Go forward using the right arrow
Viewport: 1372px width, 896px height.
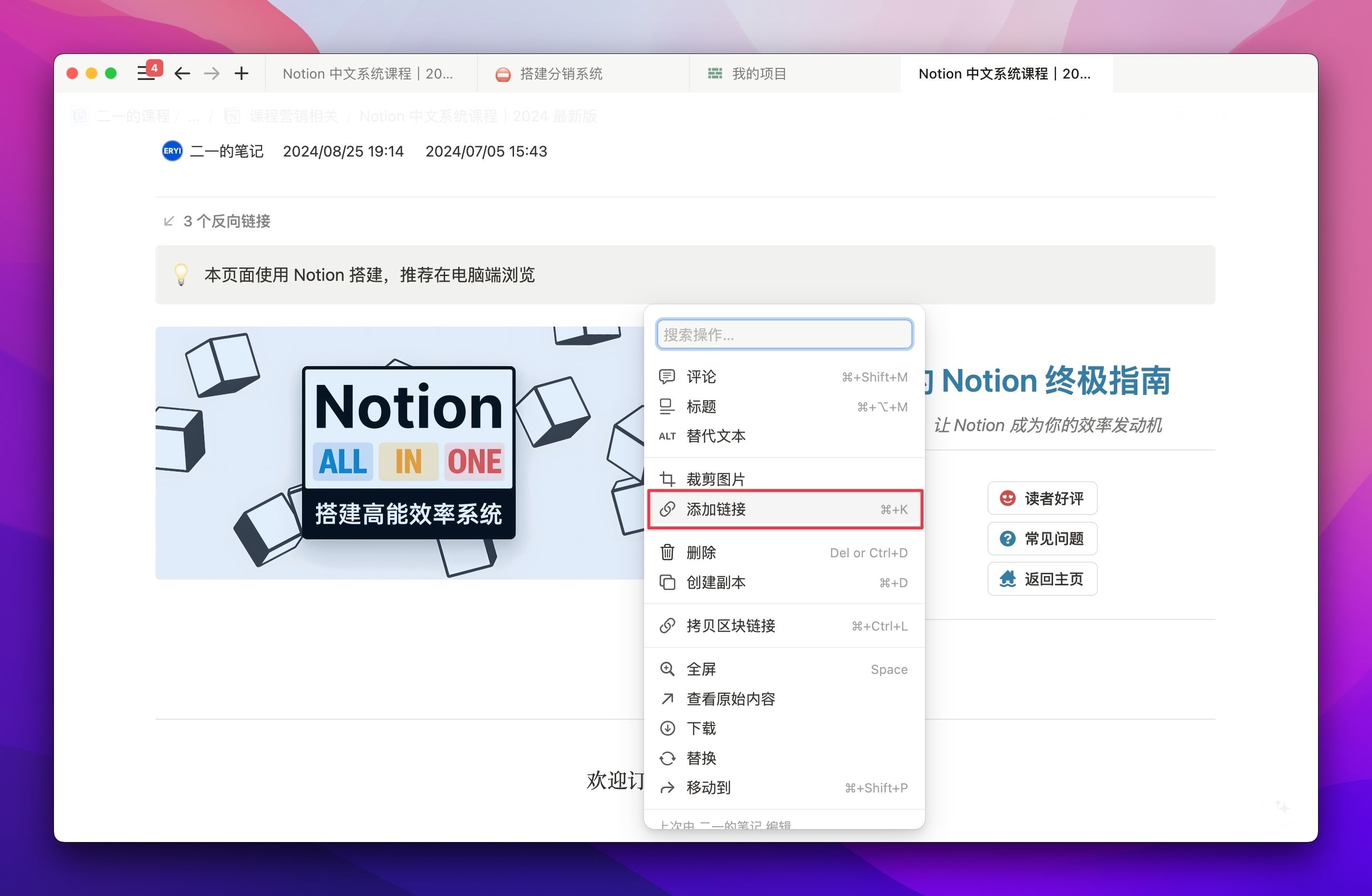pos(212,73)
